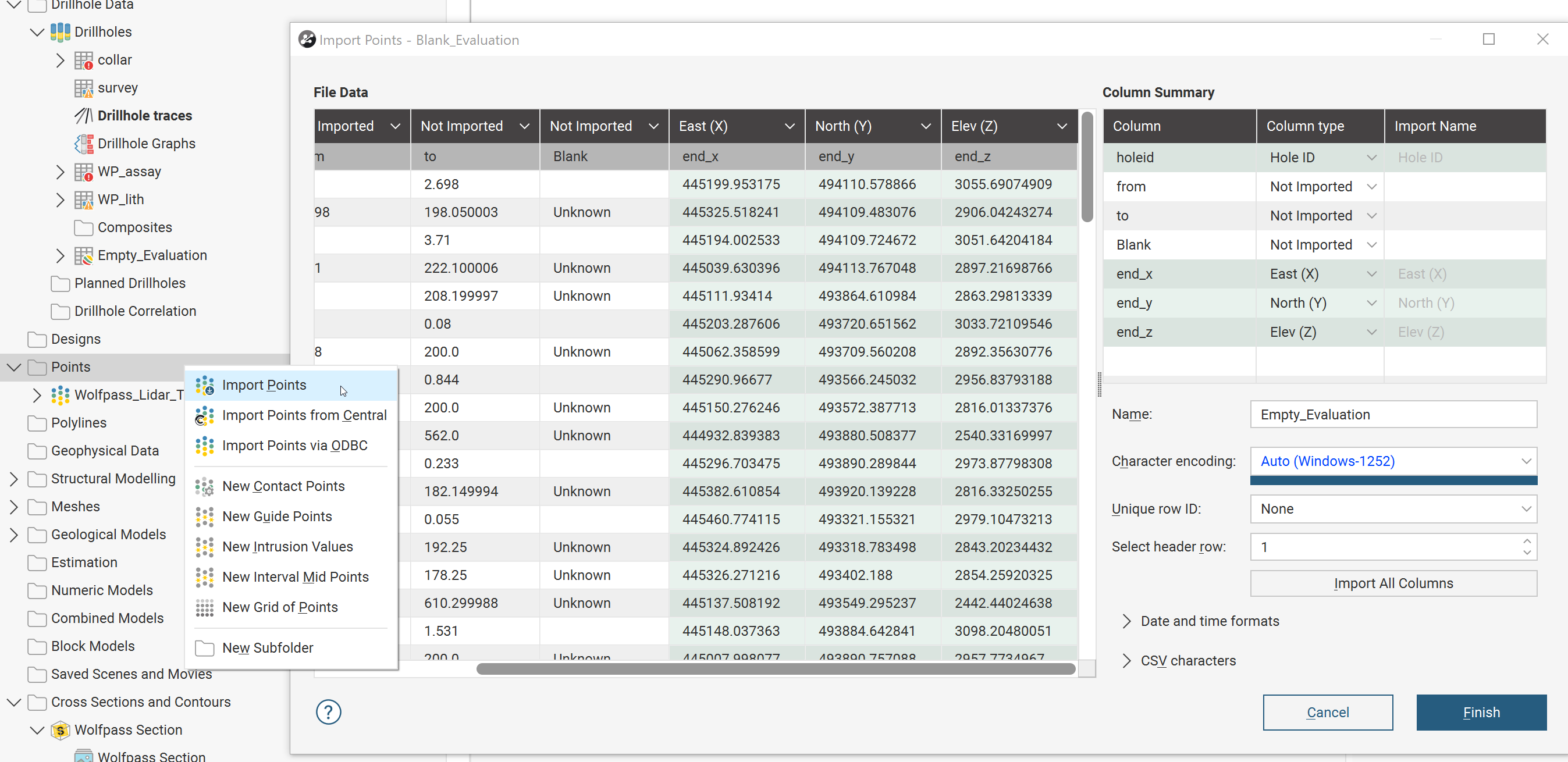Open column type dropdown for from row
This screenshot has width=1568, height=762.
pyautogui.click(x=1371, y=187)
